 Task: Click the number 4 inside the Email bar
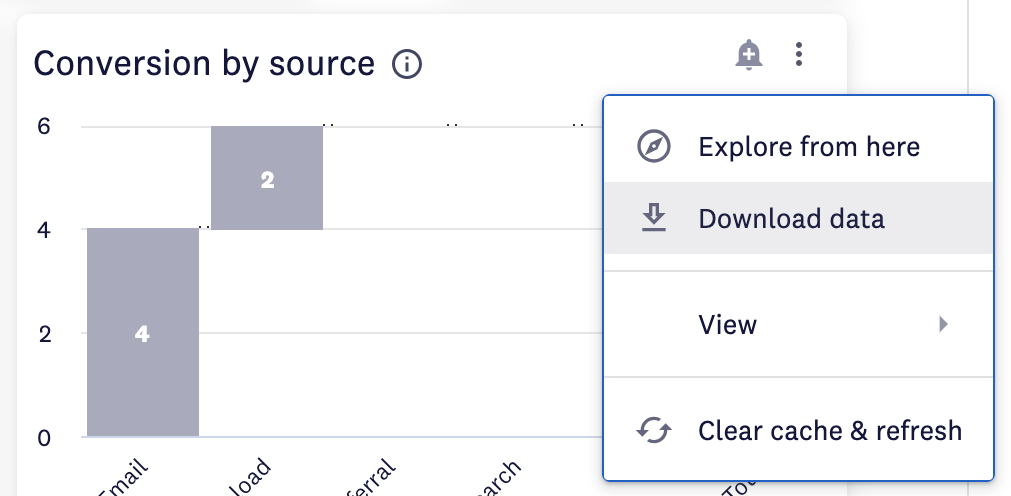click(142, 333)
